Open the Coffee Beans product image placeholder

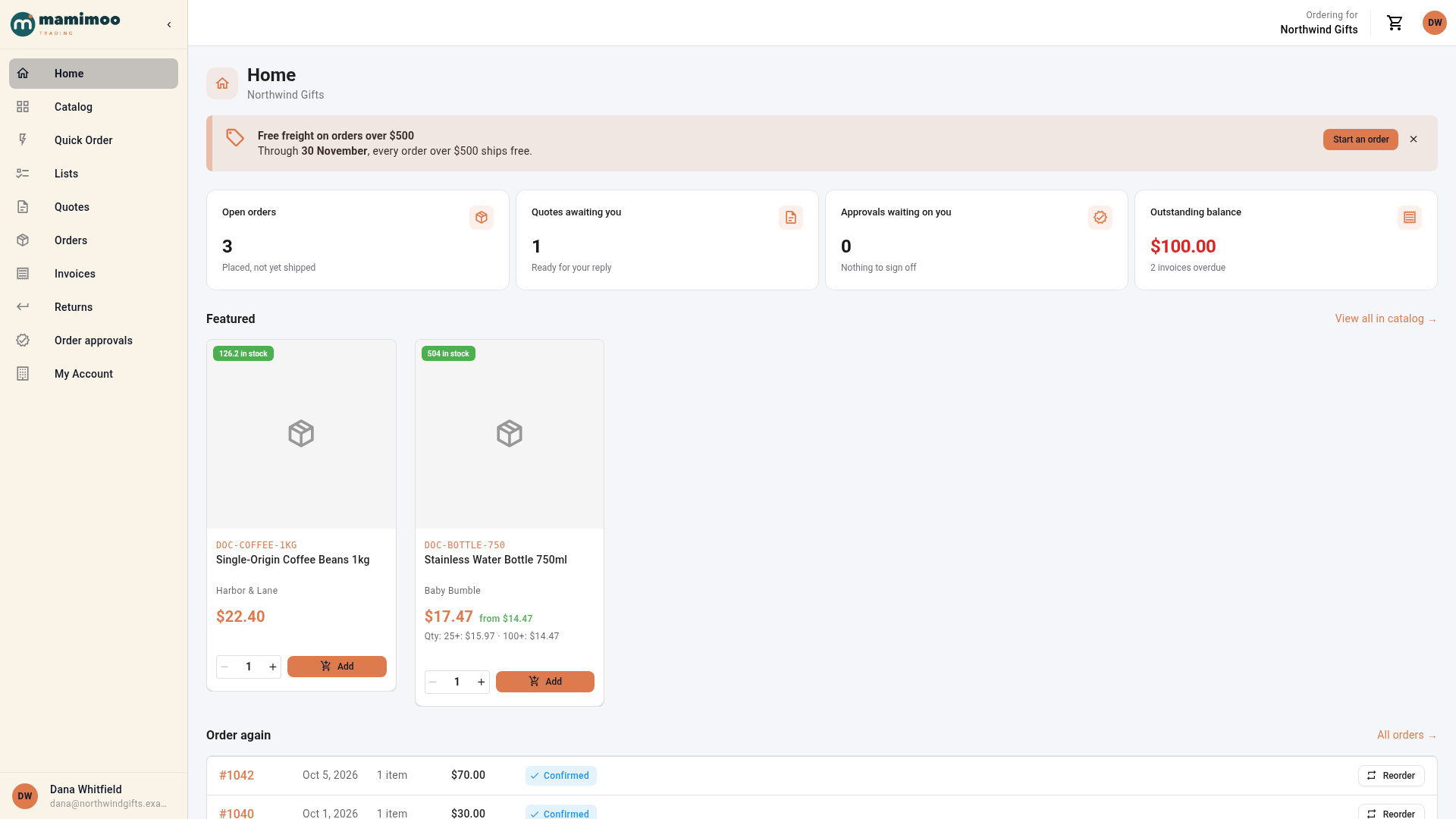(x=301, y=434)
